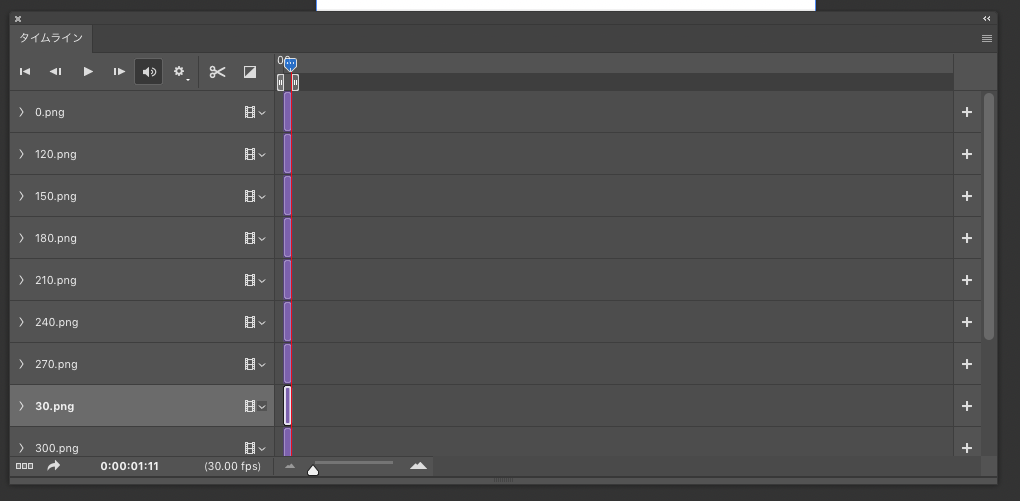Viewport: 1020px width, 501px height.
Task: Expand the 240.png track
Action: coord(21,322)
